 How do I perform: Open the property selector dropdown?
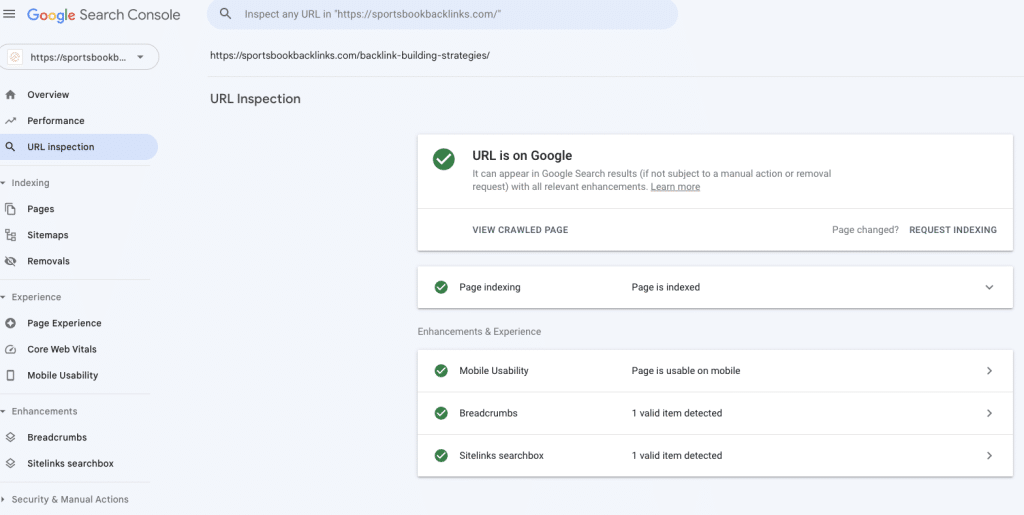[80, 57]
